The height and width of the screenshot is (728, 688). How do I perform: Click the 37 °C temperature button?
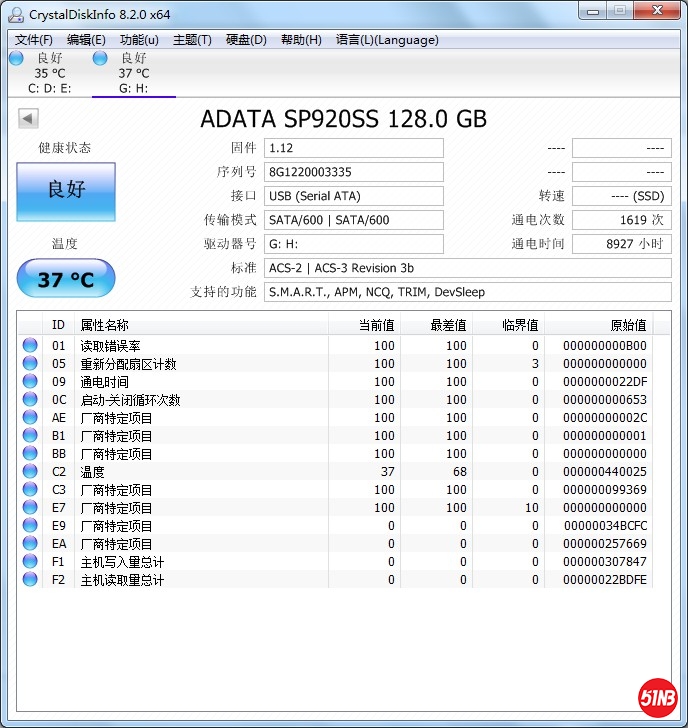pyautogui.click(x=66, y=279)
